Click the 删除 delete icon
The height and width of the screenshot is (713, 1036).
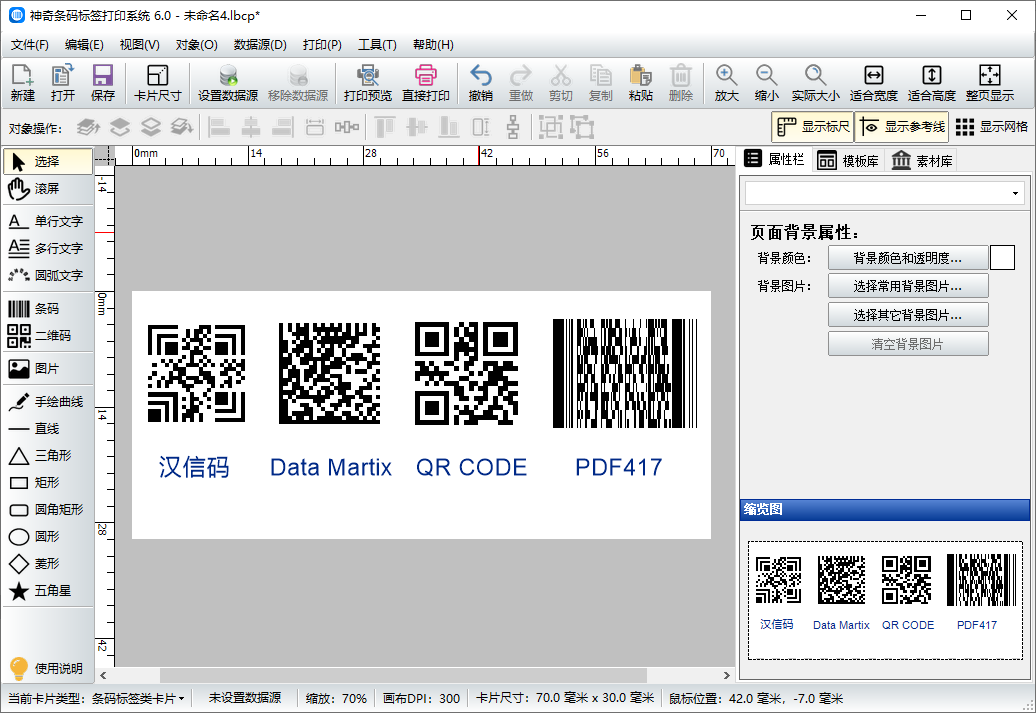681,83
